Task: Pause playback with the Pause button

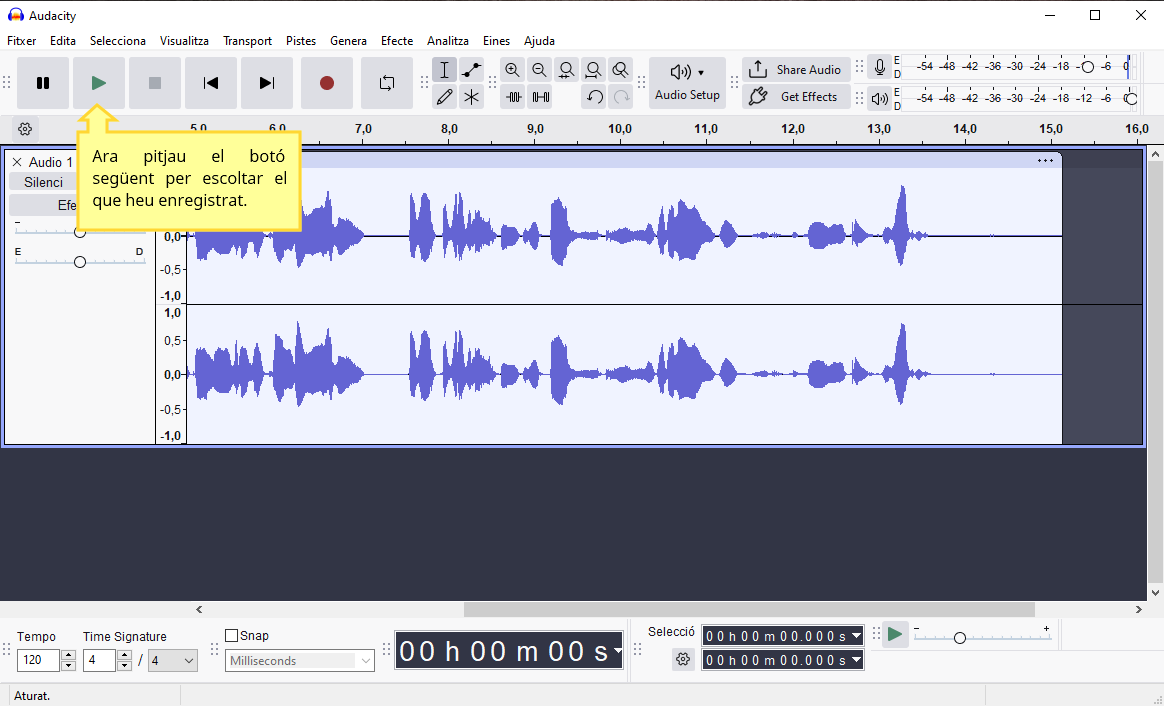Action: tap(43, 83)
